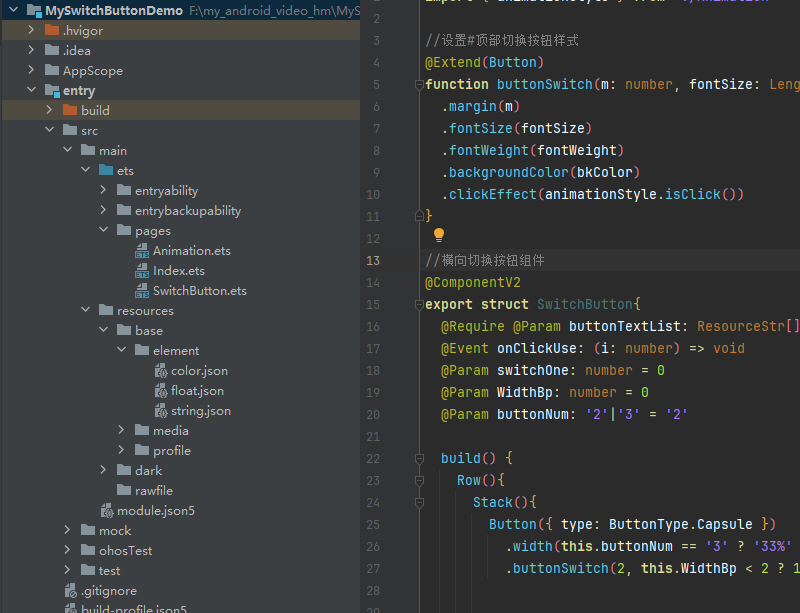Open float.json resource file

[x=197, y=391]
